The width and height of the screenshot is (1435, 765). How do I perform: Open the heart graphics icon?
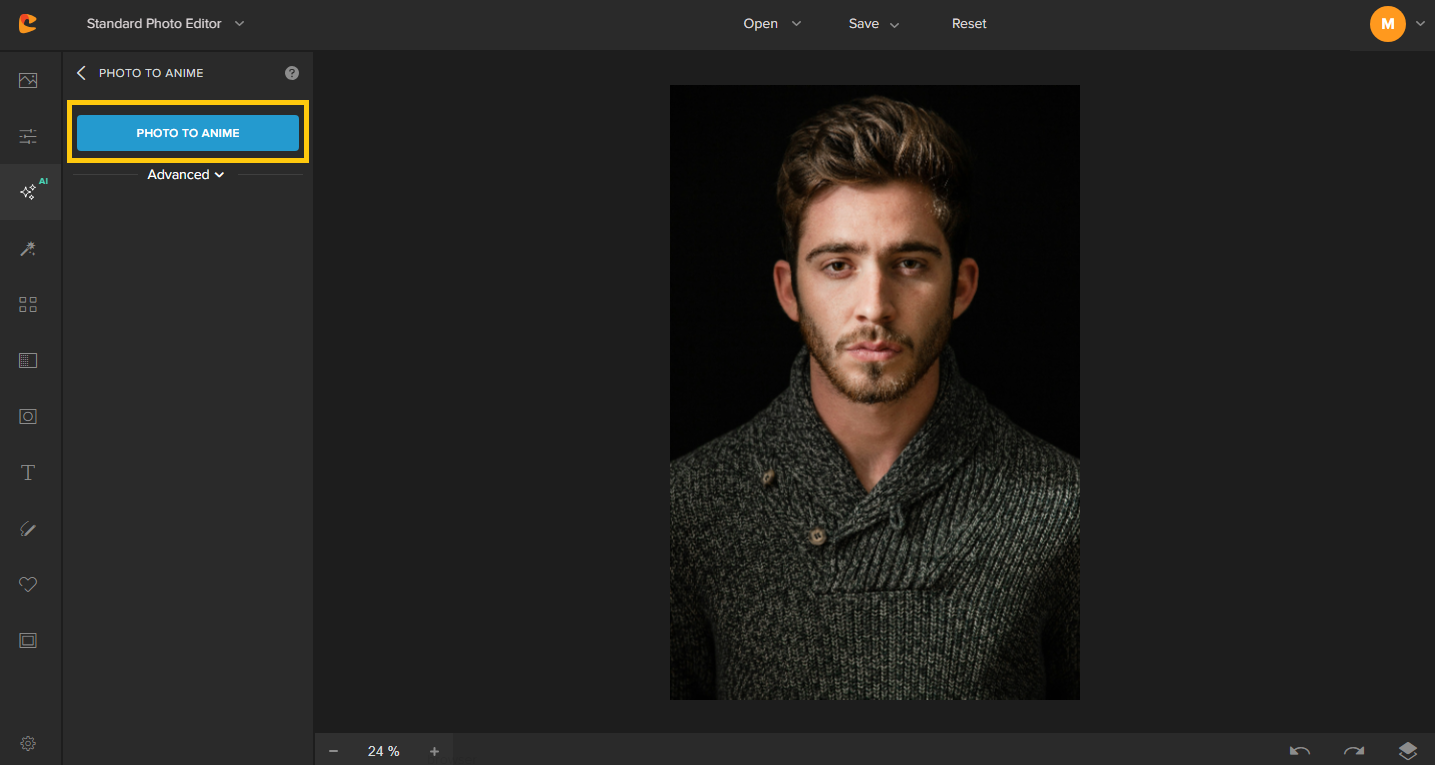point(28,585)
